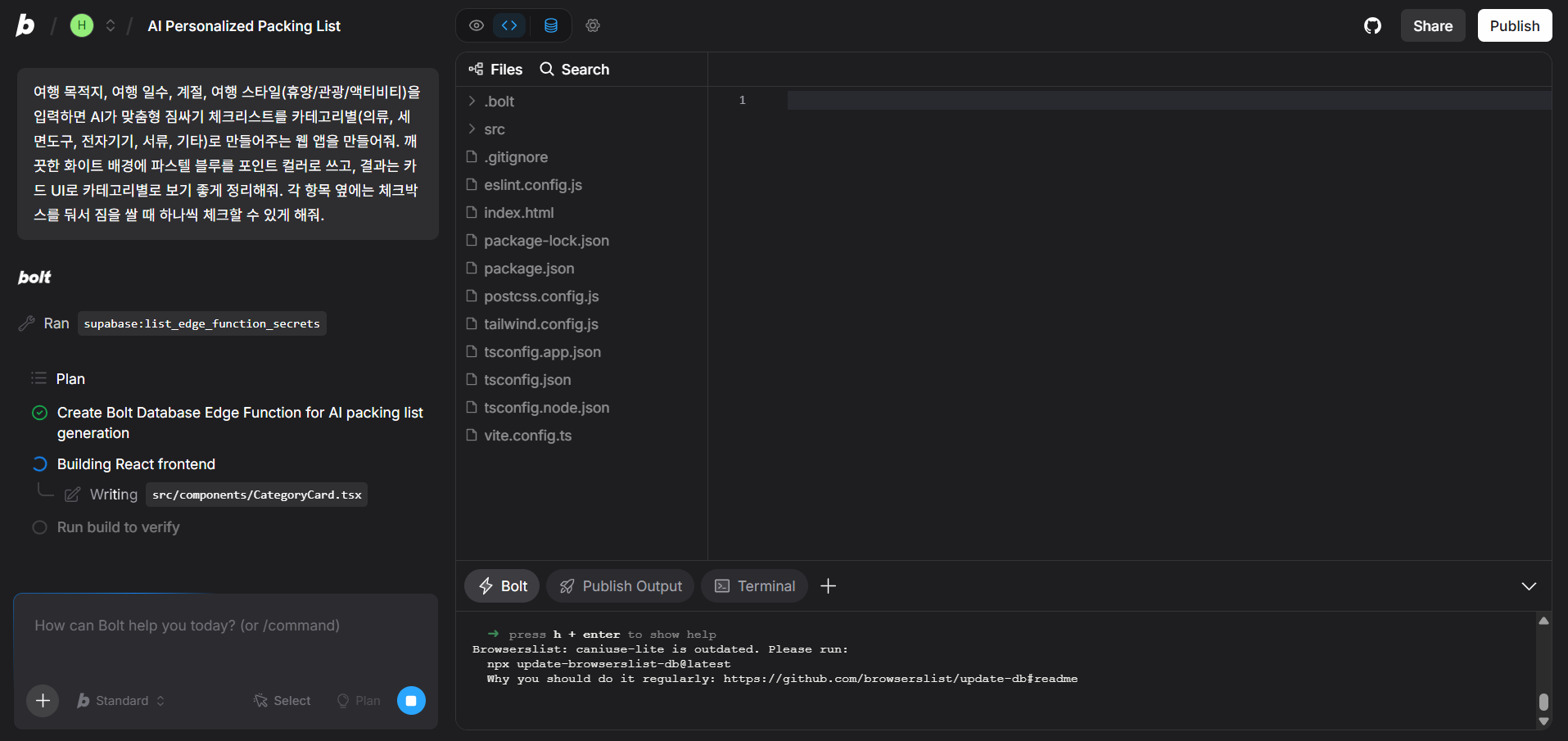Open the database view icon
Screen dimensions: 1568x741
551,25
